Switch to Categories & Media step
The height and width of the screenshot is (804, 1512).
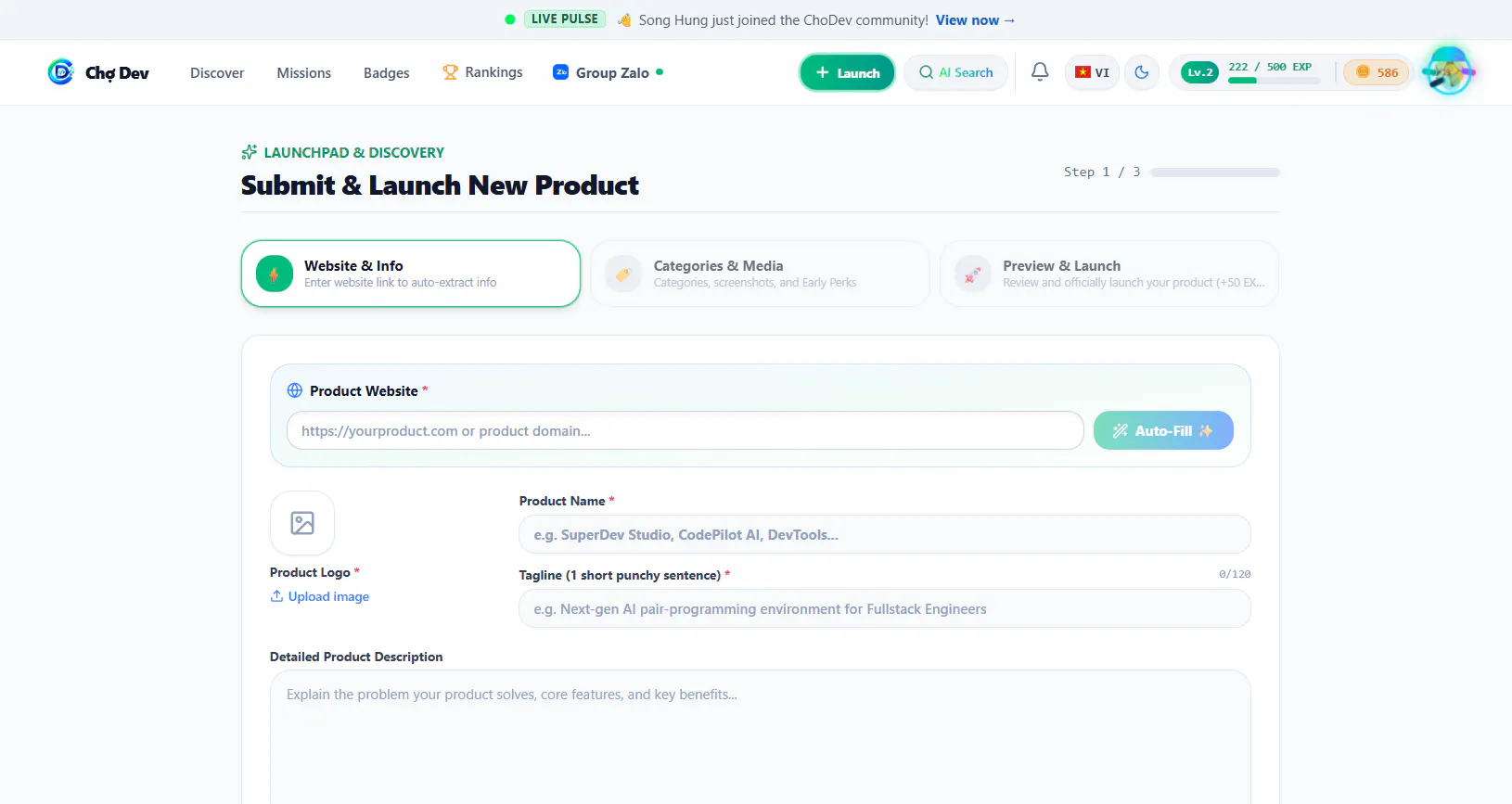click(760, 274)
